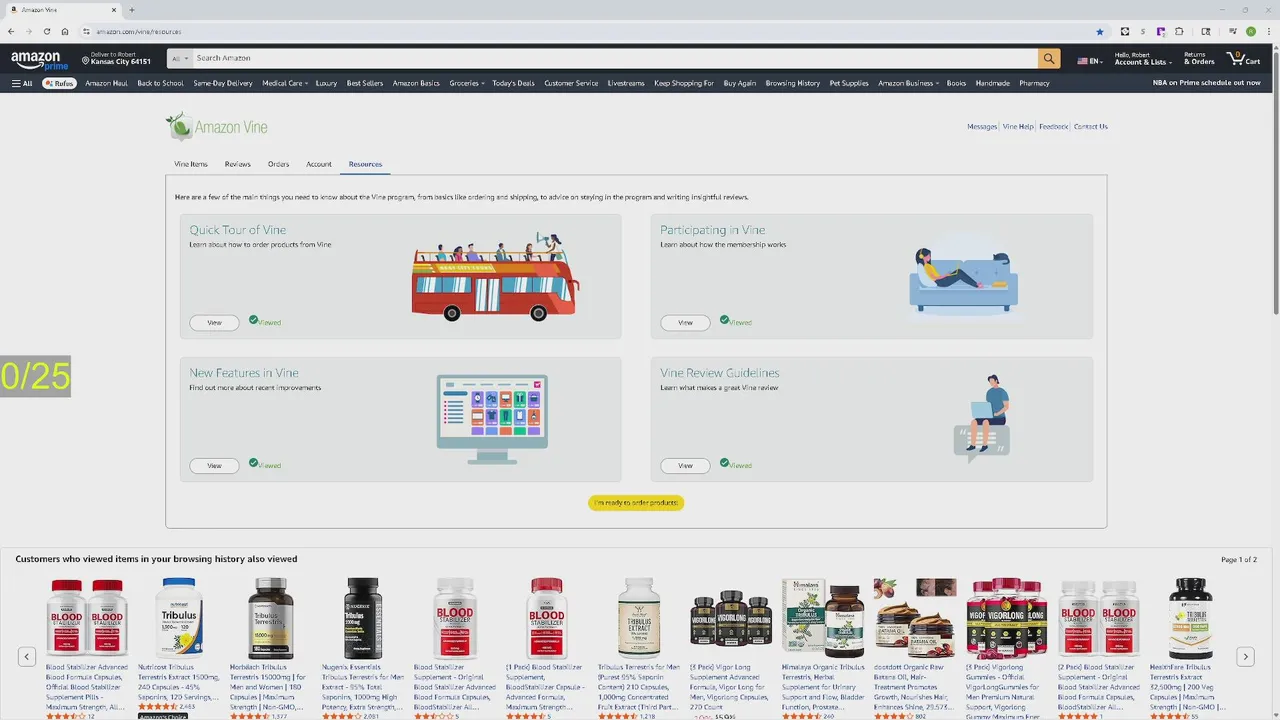The image size is (1280, 720).
Task: Click the search magnifier button
Action: click(x=1048, y=59)
